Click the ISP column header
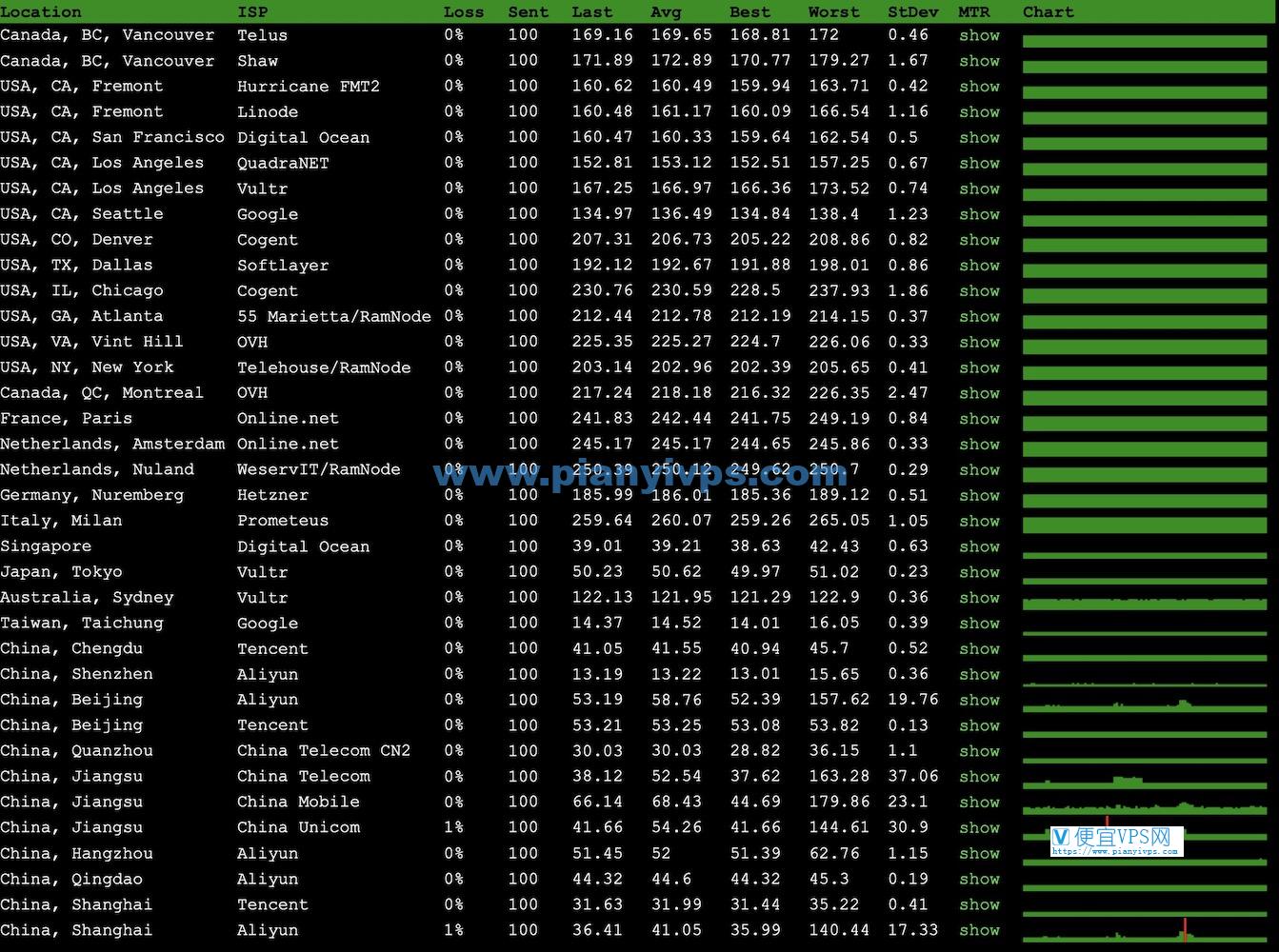 coord(252,12)
